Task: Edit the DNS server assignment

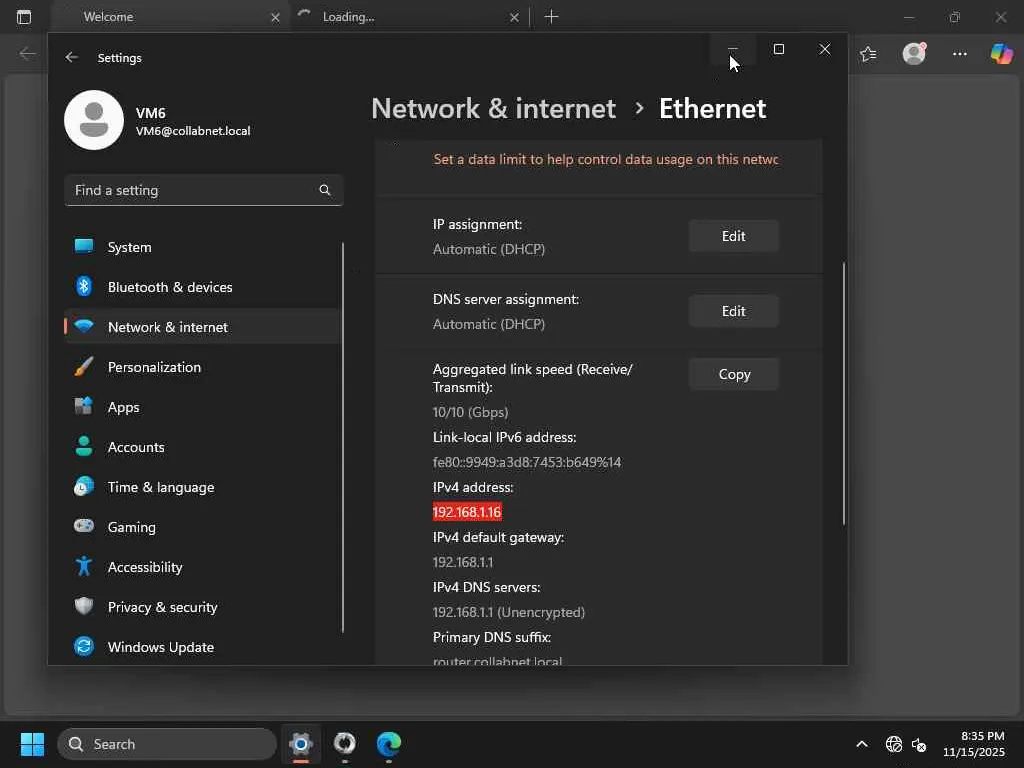Action: pos(733,311)
